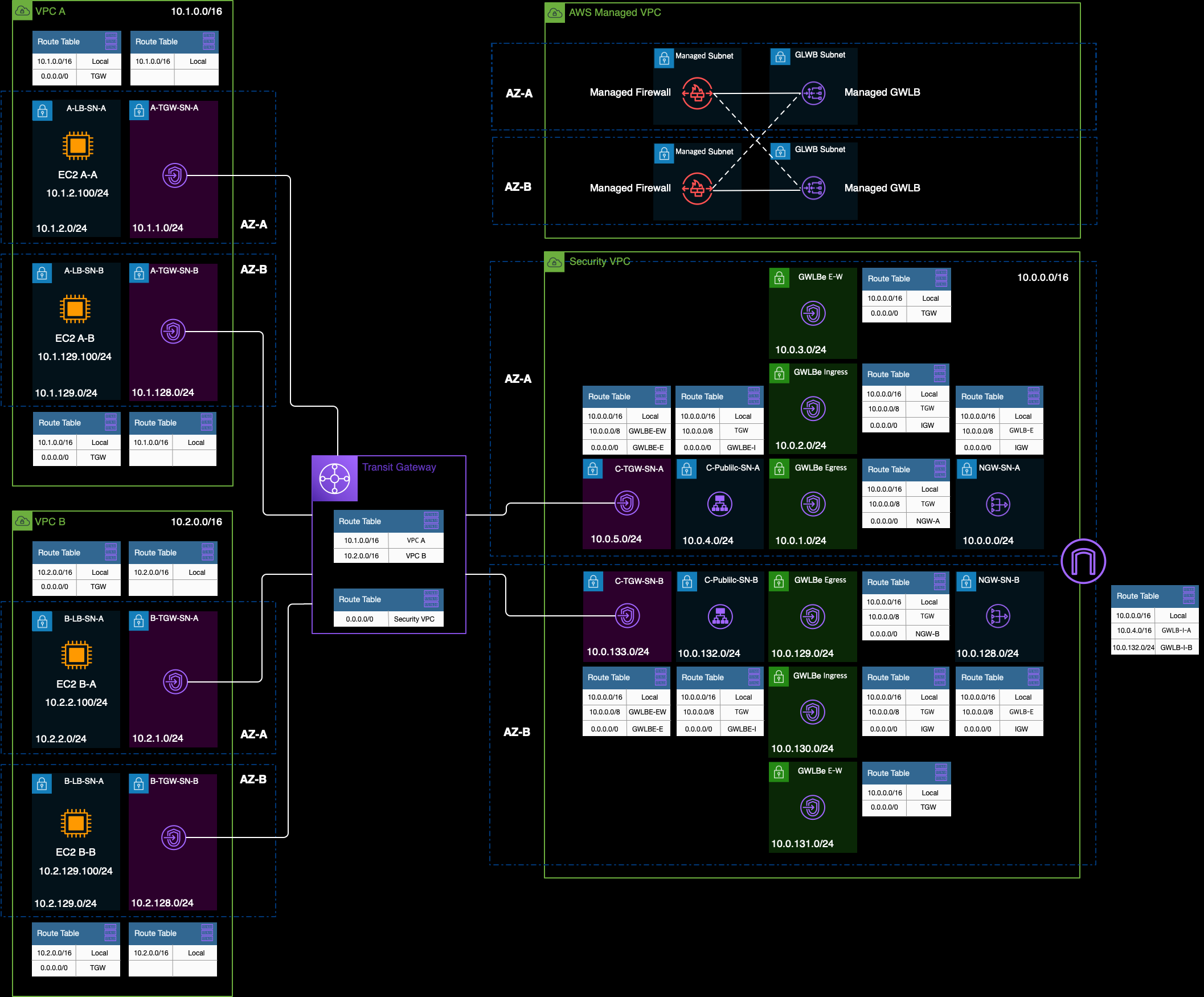The image size is (1204, 997).
Task: Click the C-TGW-SN-B endpoint icon
Action: point(626,615)
